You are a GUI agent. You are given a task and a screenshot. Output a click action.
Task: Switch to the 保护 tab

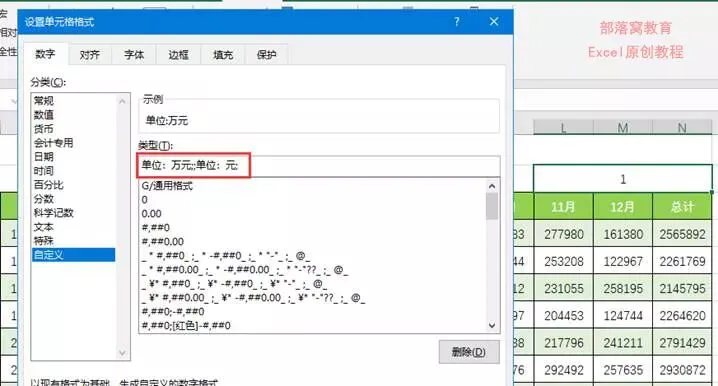[267, 55]
